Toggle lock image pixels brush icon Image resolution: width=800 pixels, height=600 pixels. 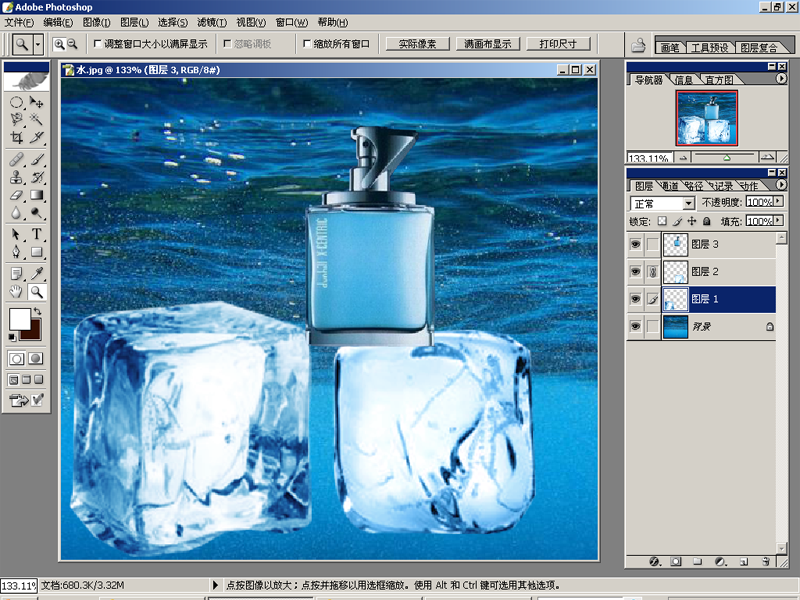click(677, 221)
